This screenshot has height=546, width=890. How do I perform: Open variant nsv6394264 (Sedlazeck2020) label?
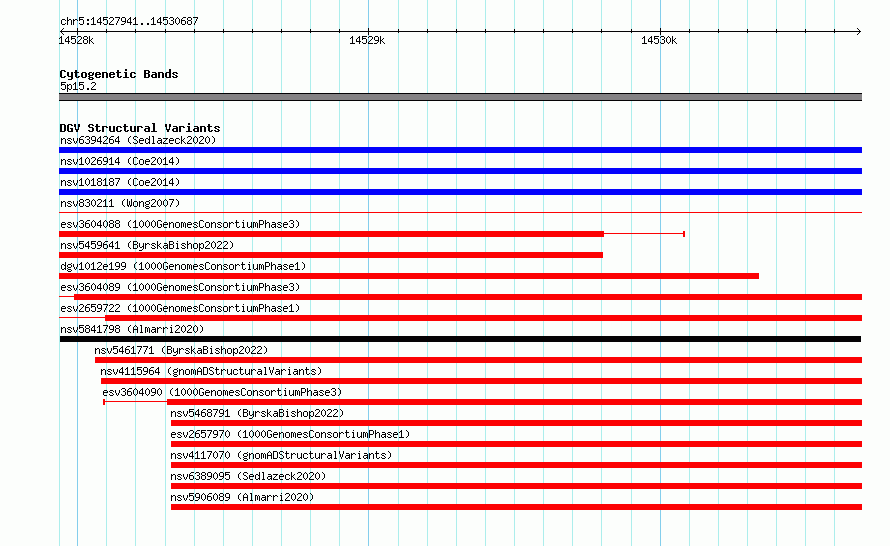tap(138, 140)
